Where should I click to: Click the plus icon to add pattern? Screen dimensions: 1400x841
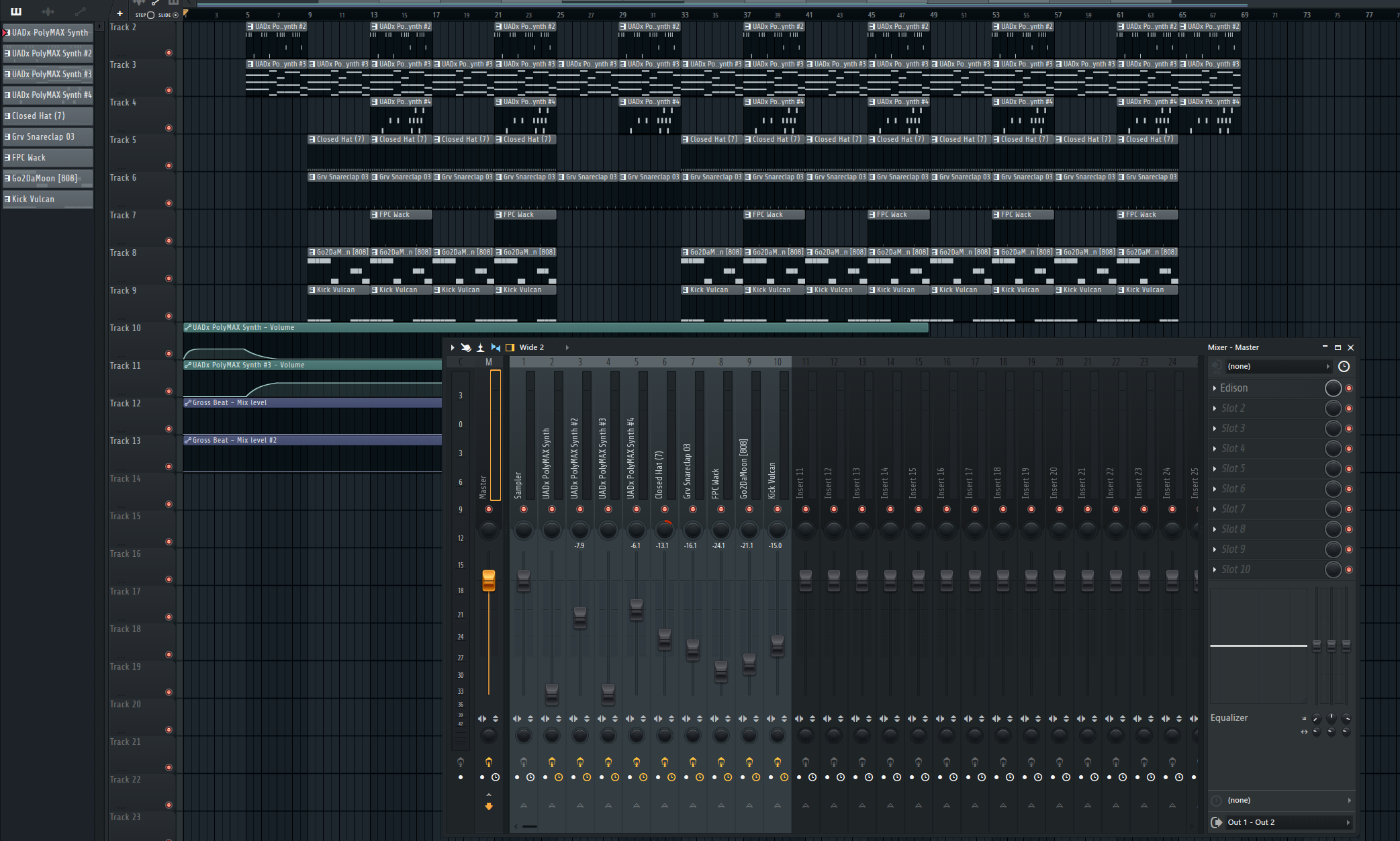(120, 13)
